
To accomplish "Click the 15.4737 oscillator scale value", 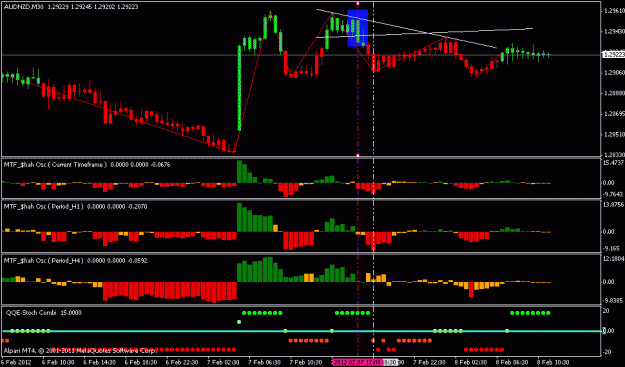I will tap(614, 163).
